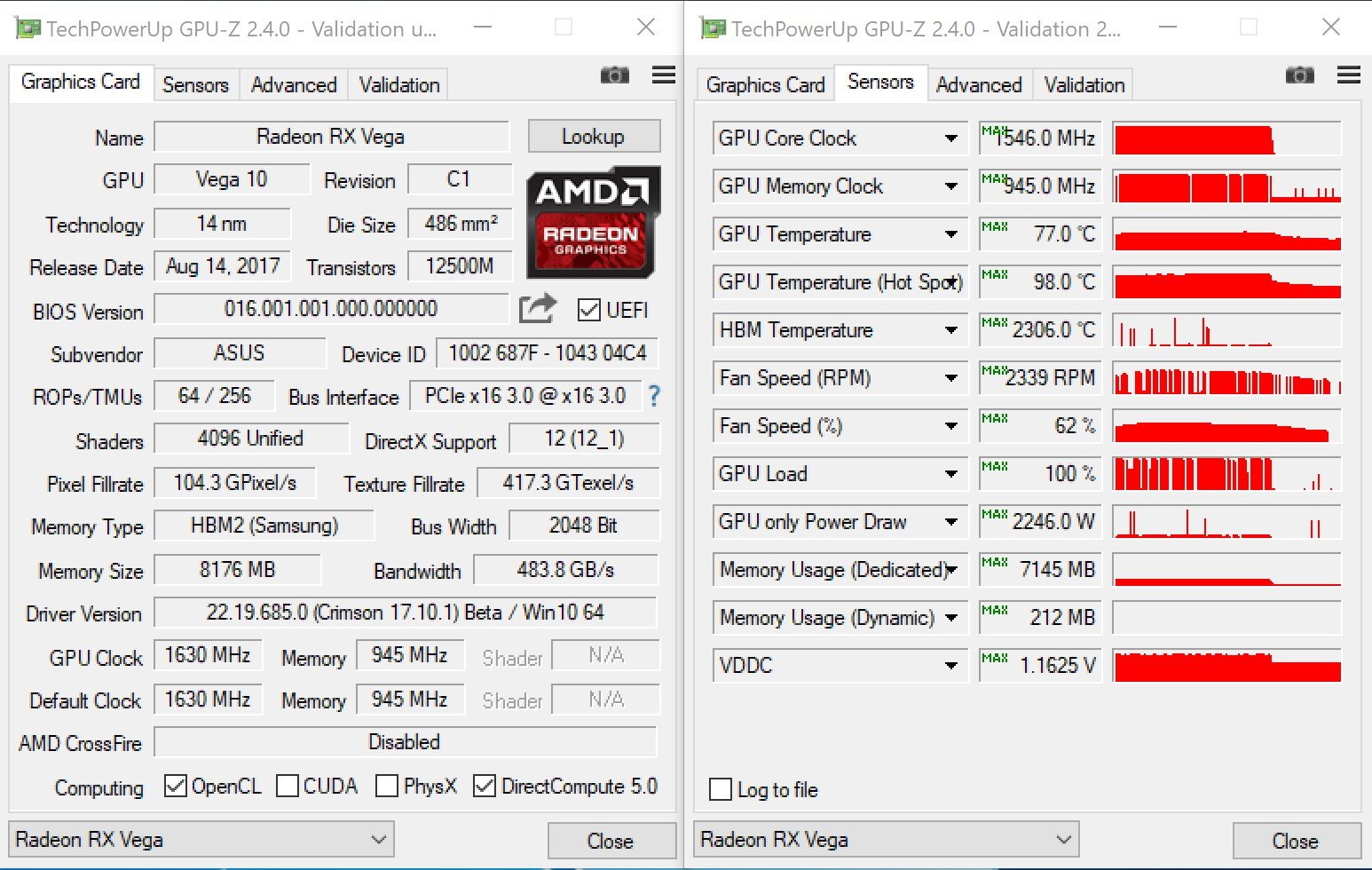Switch to Sensors tab in left window
The width and height of the screenshot is (1372, 870).
(195, 85)
